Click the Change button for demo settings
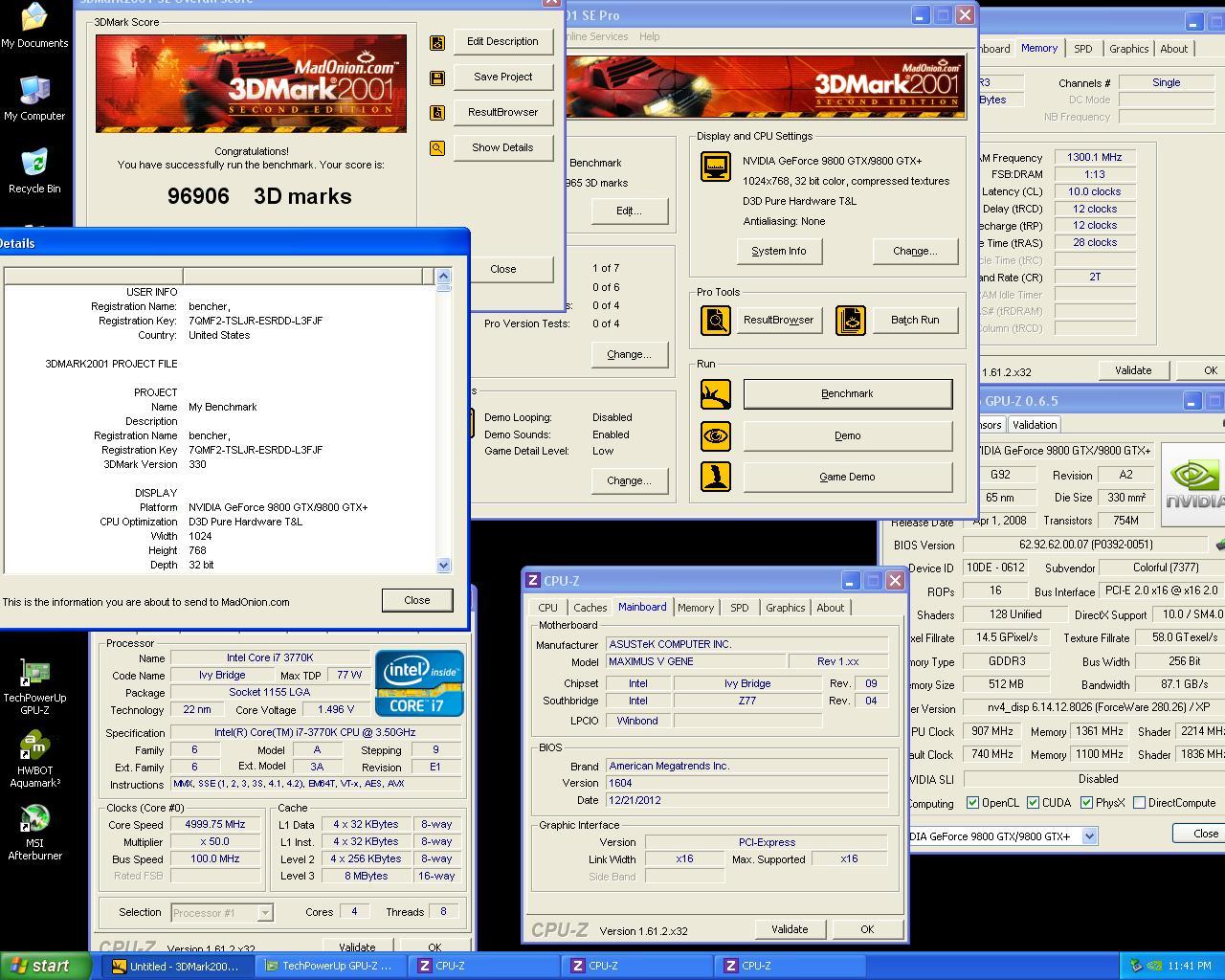 [x=629, y=480]
